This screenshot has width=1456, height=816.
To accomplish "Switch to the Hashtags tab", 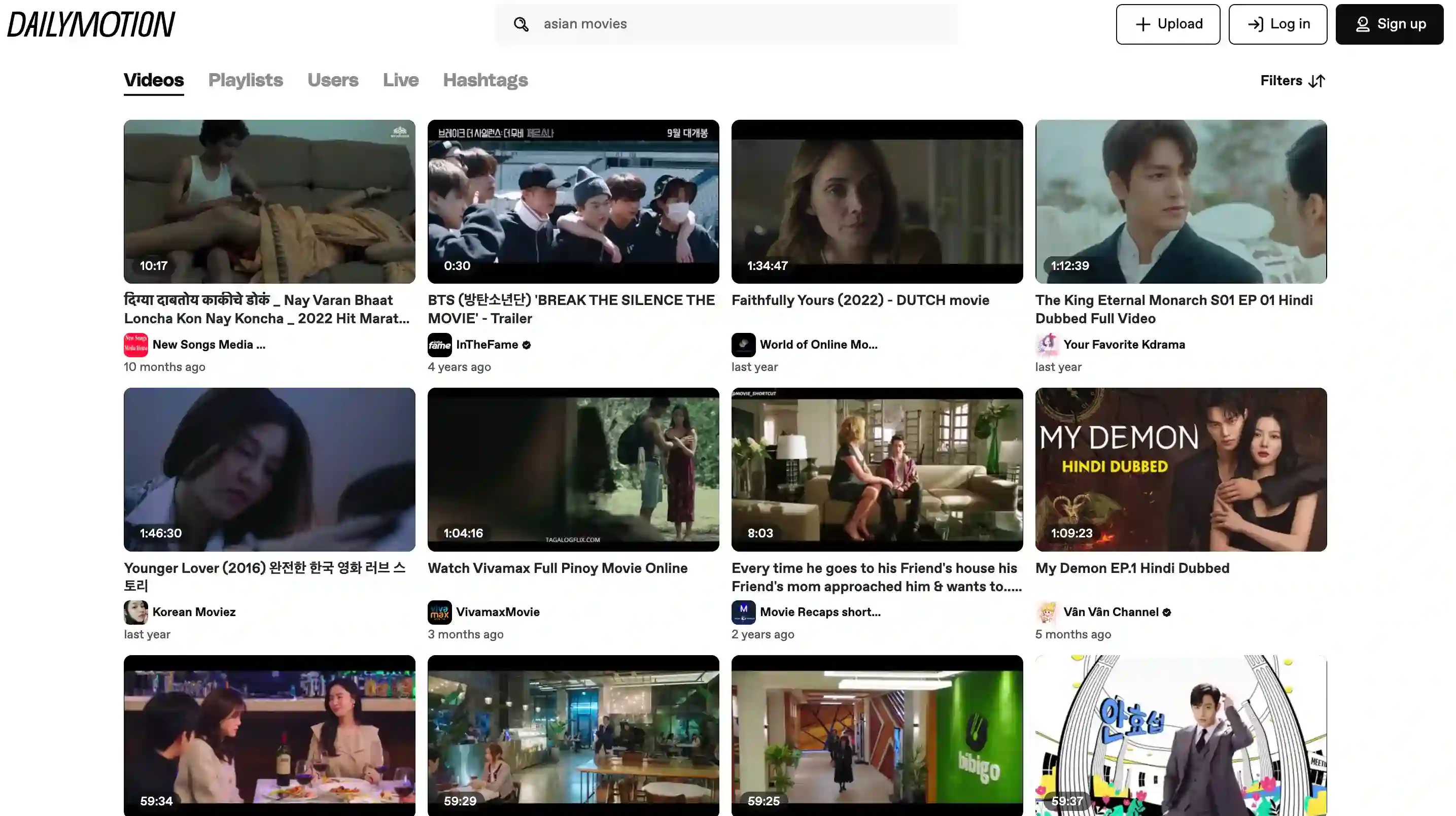I will (485, 80).
